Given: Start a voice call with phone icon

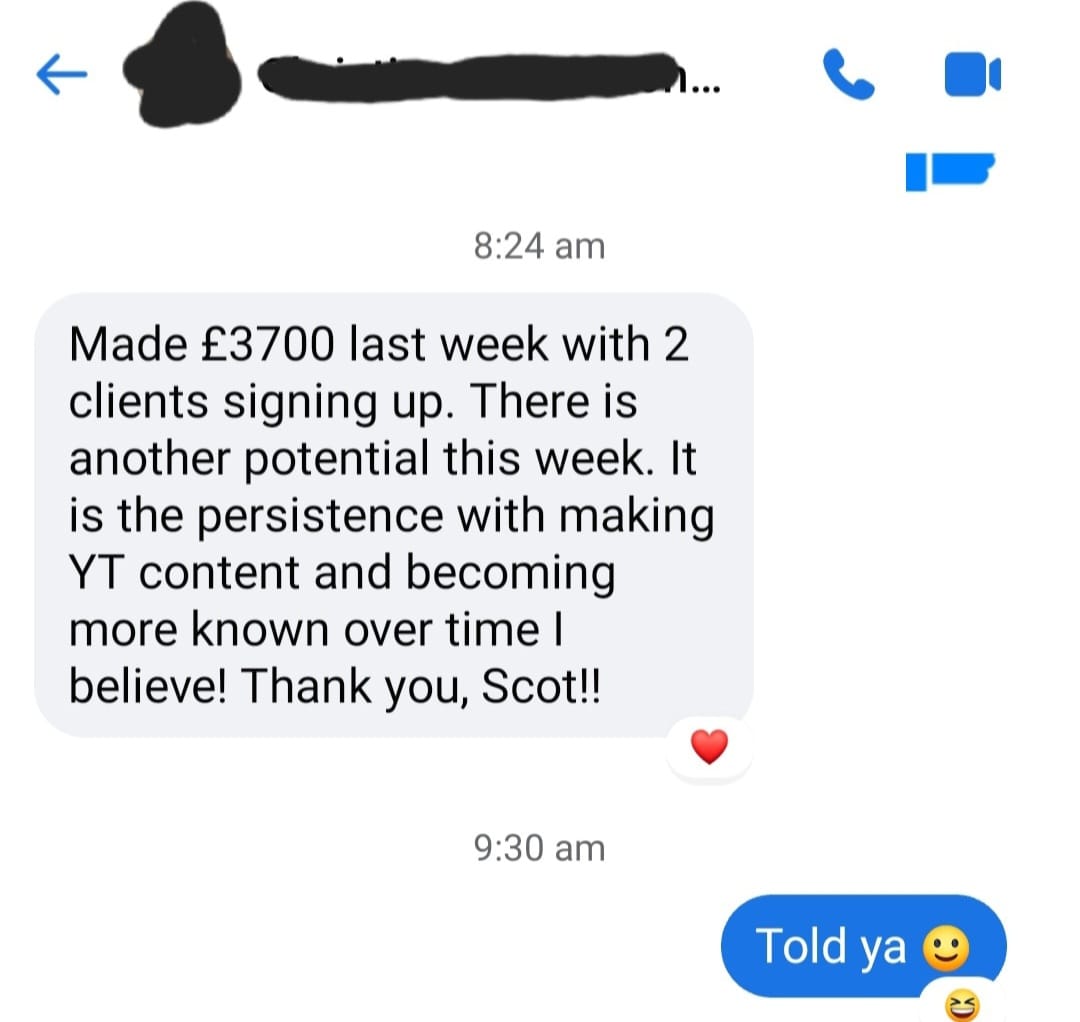Looking at the screenshot, I should coord(849,74).
